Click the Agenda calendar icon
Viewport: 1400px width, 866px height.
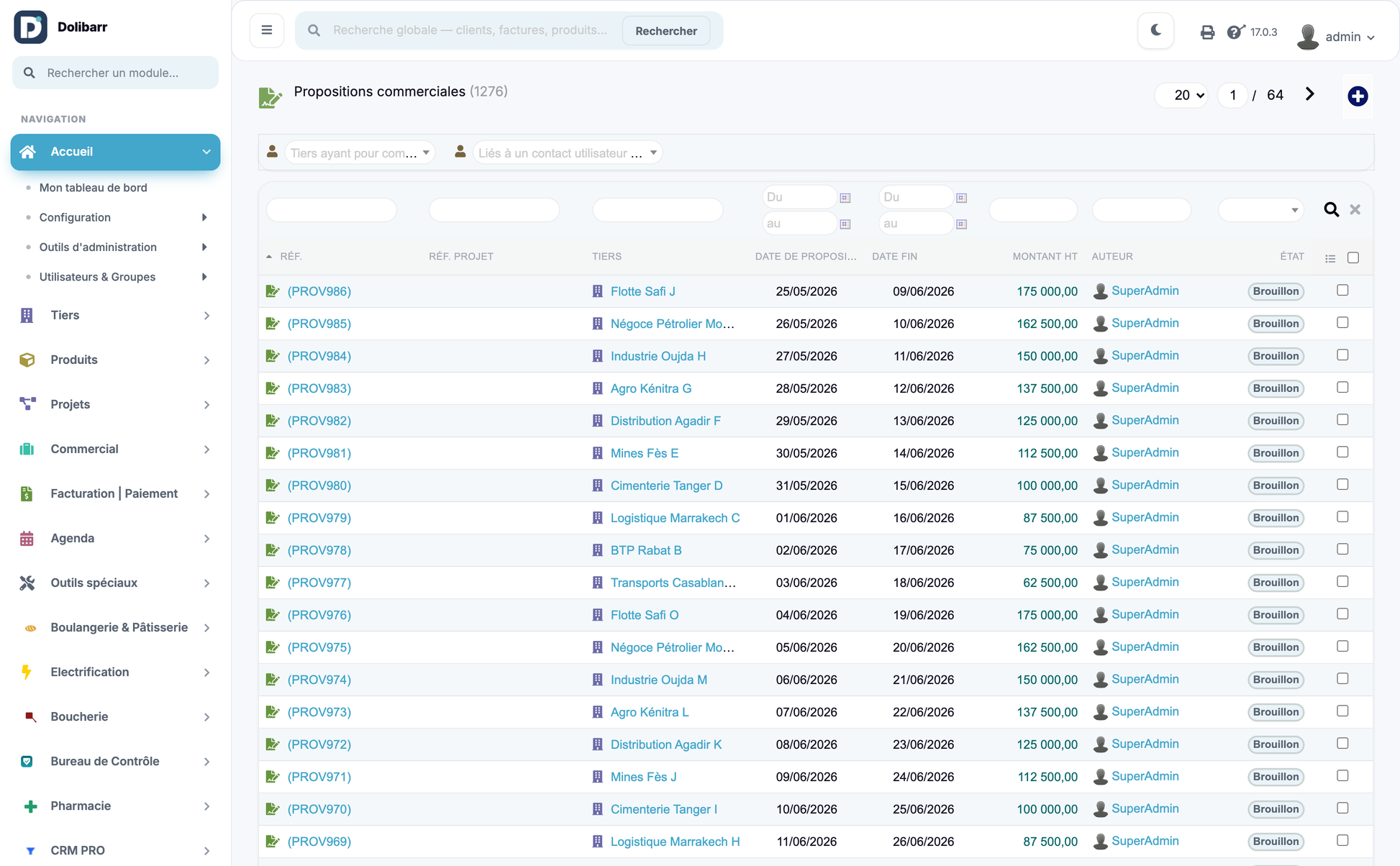(x=27, y=538)
